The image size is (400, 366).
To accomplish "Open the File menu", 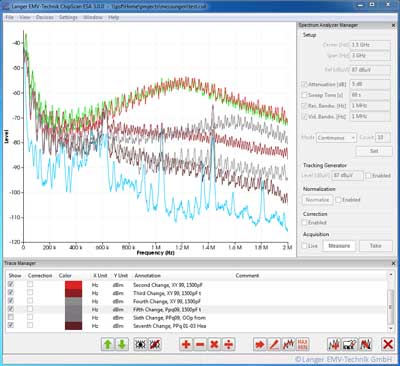I will [10, 17].
